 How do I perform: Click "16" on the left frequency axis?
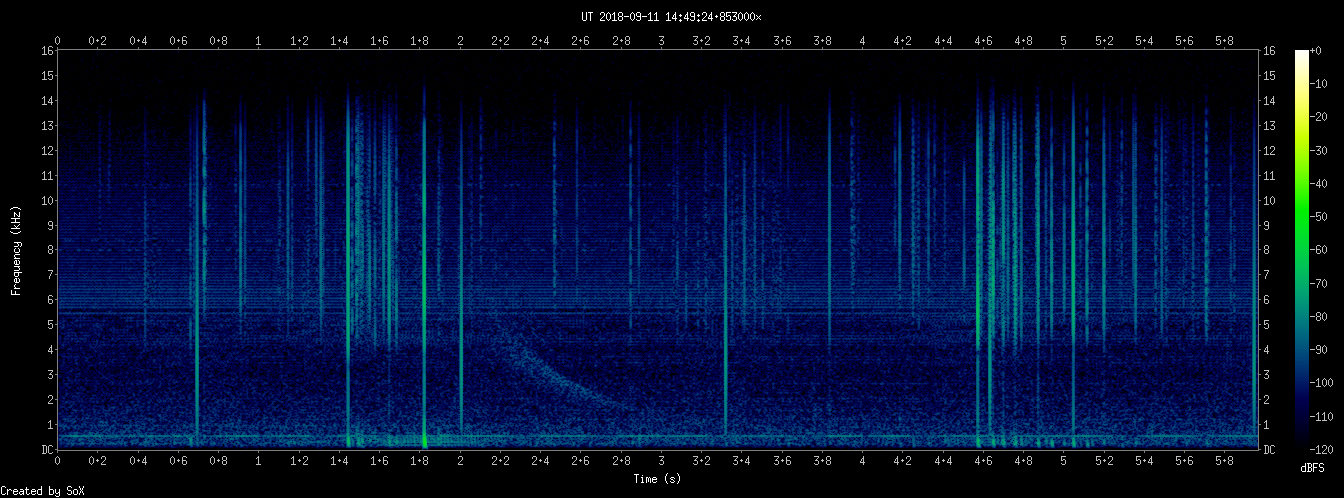coord(47,51)
